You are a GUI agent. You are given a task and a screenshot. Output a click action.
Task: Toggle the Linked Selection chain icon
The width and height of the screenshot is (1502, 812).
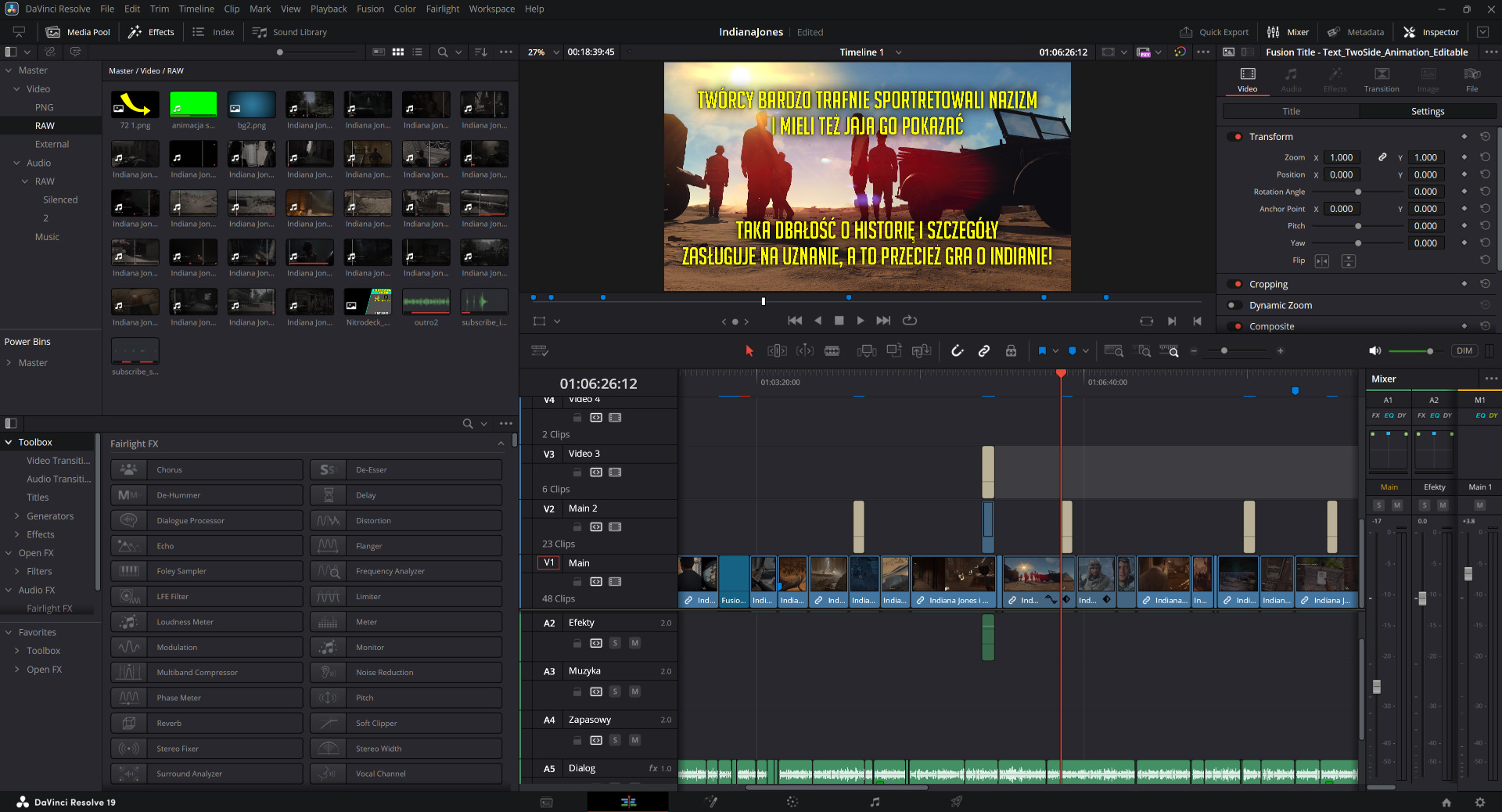coord(984,351)
